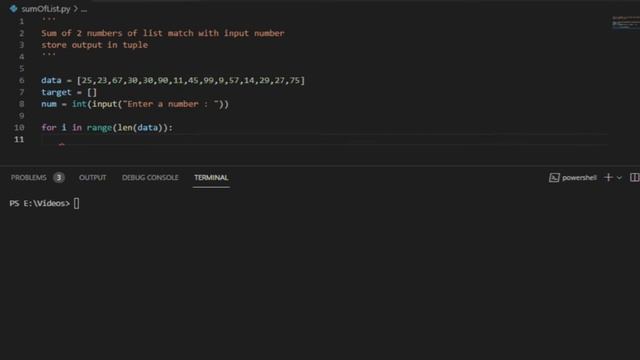Viewport: 640px width, 360px height.
Task: Click line number 8 in the gutter
Action: [21, 104]
